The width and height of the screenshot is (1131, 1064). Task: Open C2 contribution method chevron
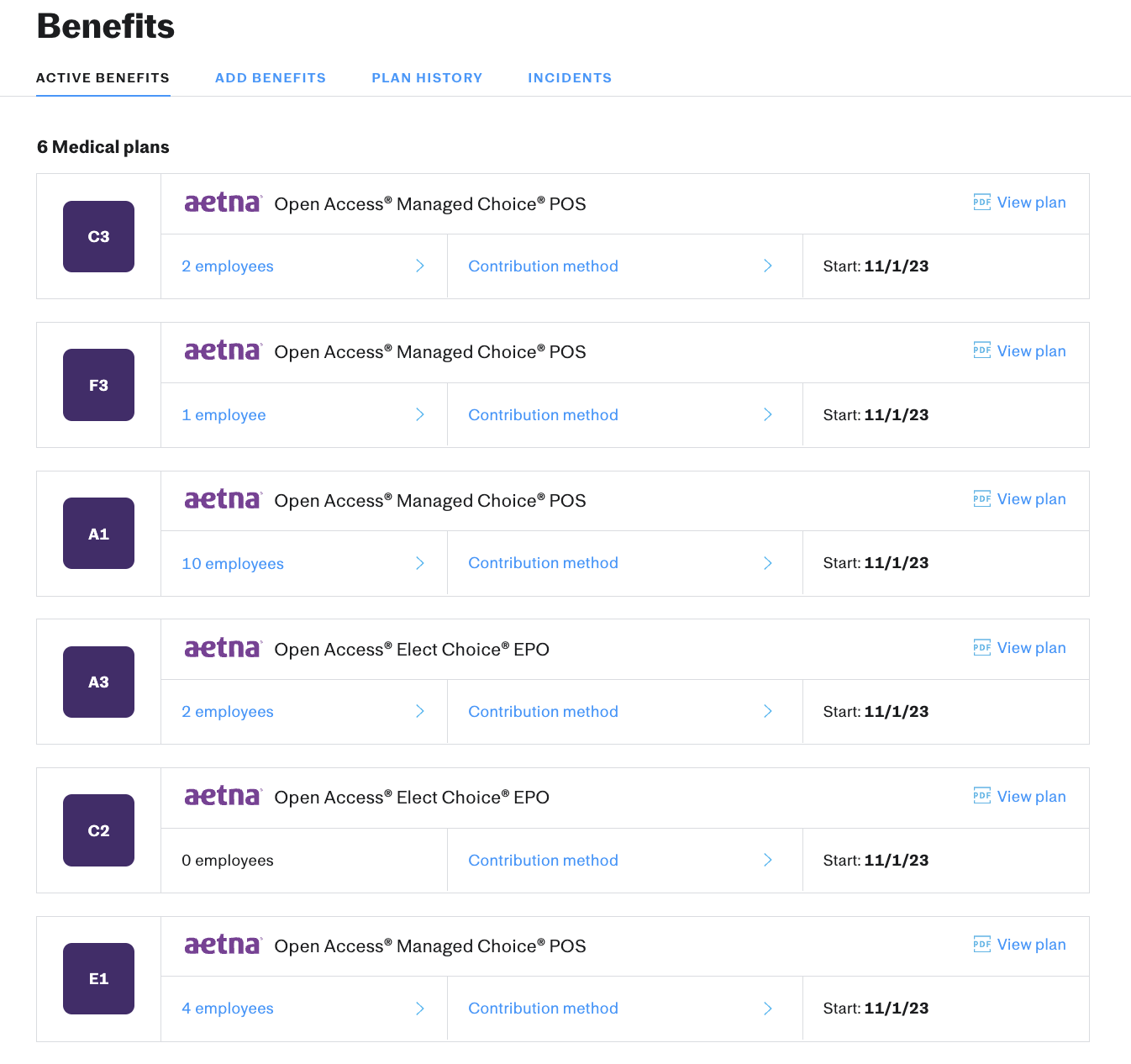(x=768, y=860)
